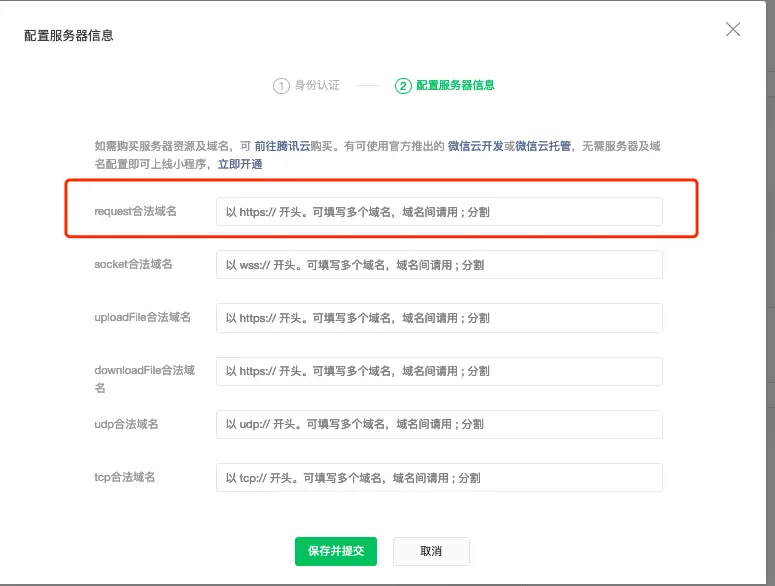Click the tcp合法域名 label text
The height and width of the screenshot is (586, 775).
(125, 477)
